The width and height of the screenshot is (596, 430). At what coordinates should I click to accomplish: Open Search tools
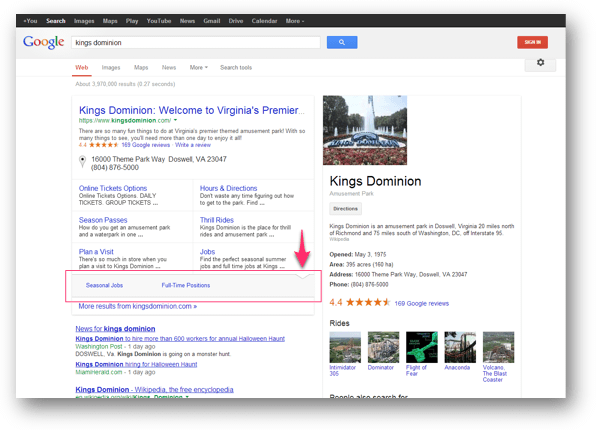coord(236,67)
